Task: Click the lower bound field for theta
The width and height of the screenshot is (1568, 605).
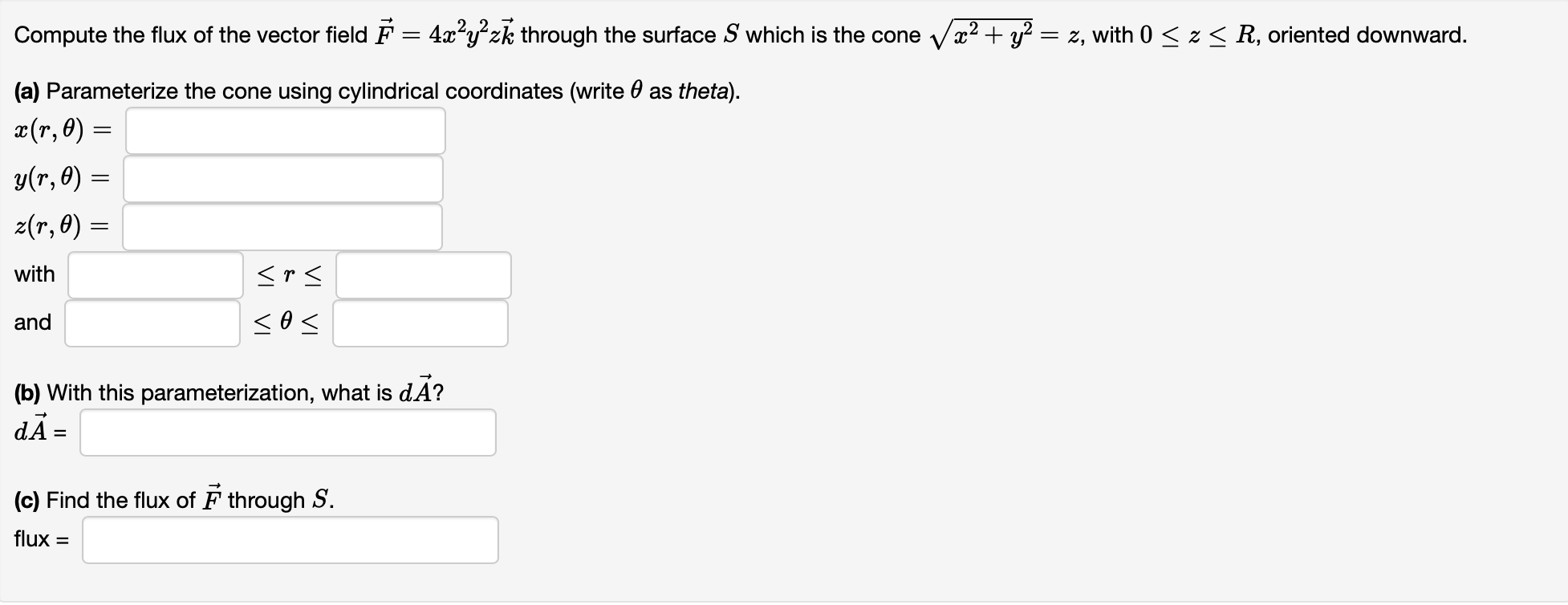Action: click(x=153, y=323)
